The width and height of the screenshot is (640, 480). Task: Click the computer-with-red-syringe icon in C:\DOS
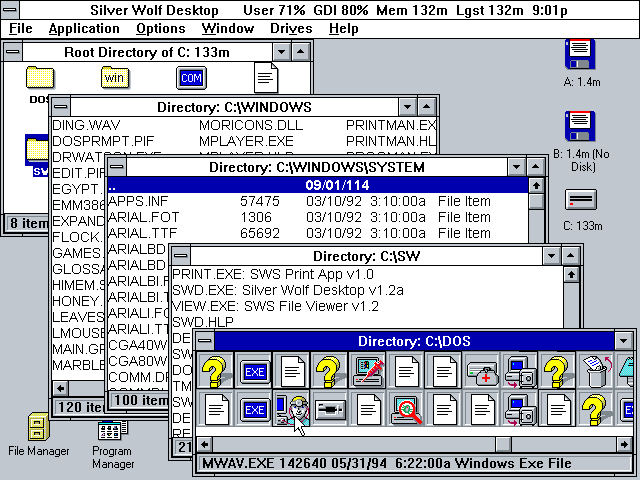click(368, 371)
